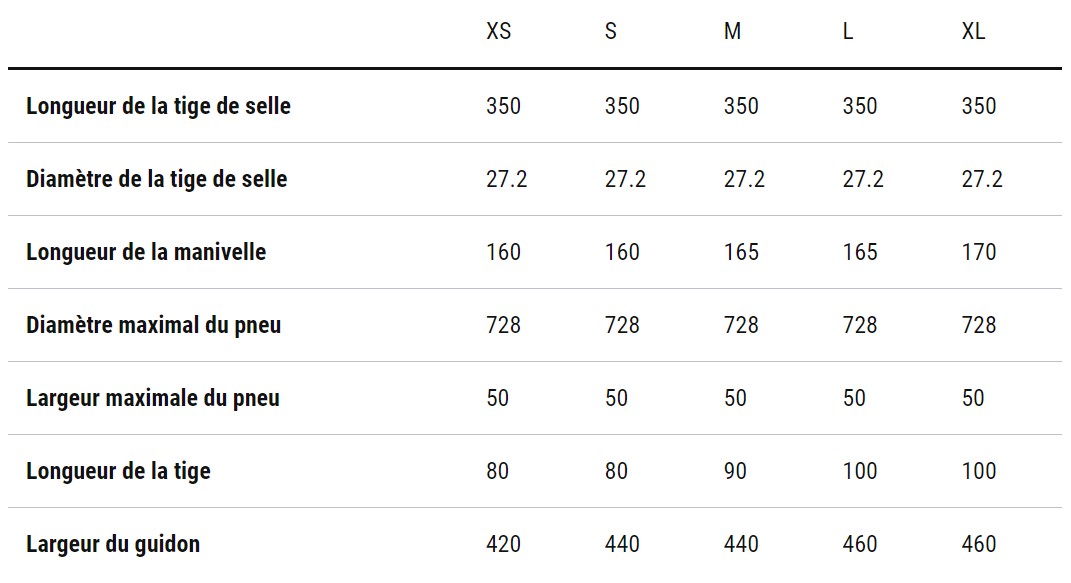The image size is (1071, 583).
Task: Click the 460 handlebar width value for XL
Action: 979,545
